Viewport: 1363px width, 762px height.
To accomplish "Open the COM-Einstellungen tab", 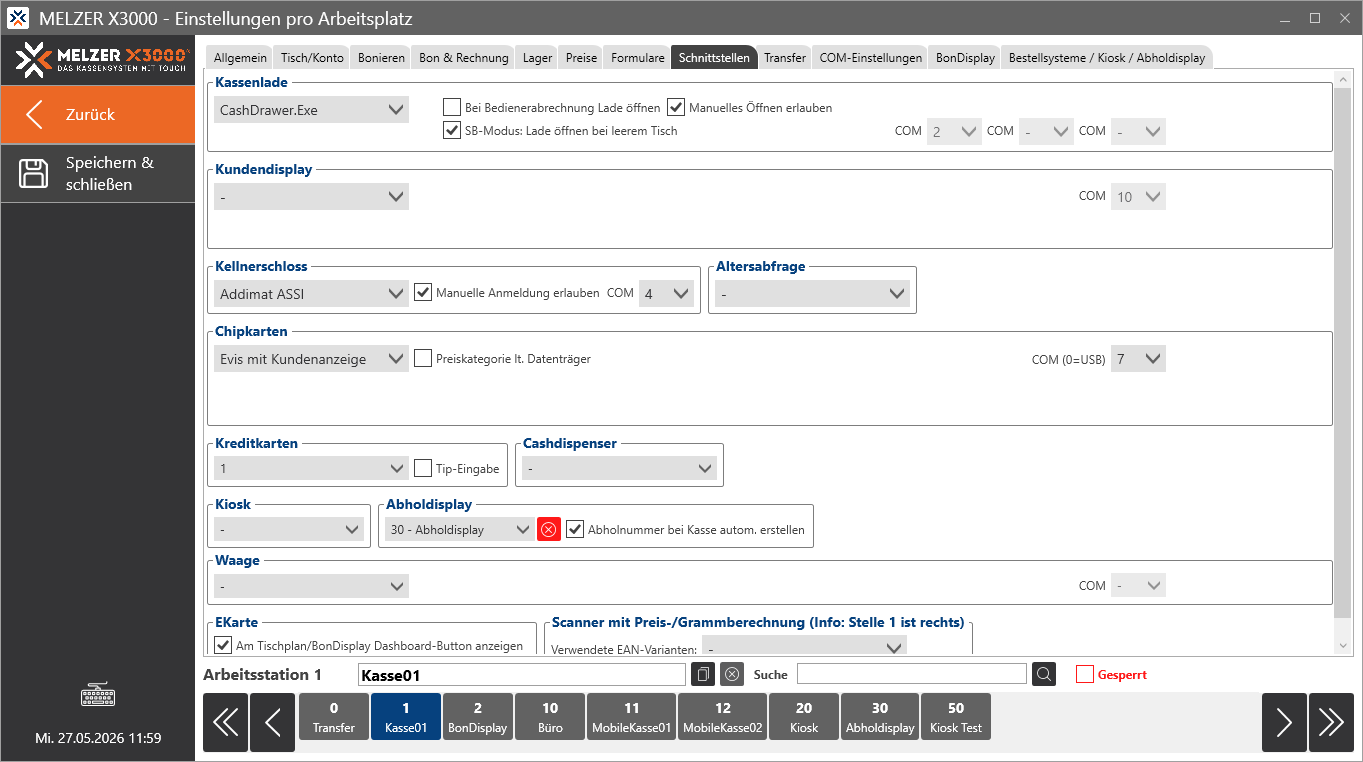I will [871, 58].
